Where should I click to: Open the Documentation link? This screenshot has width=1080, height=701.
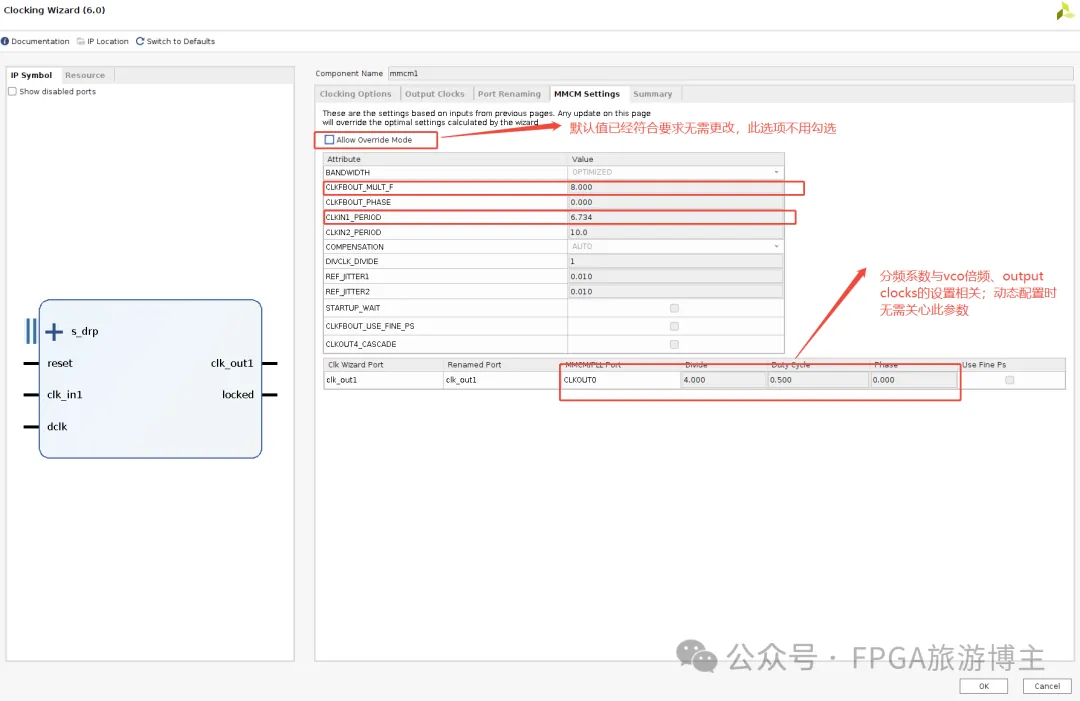point(40,41)
